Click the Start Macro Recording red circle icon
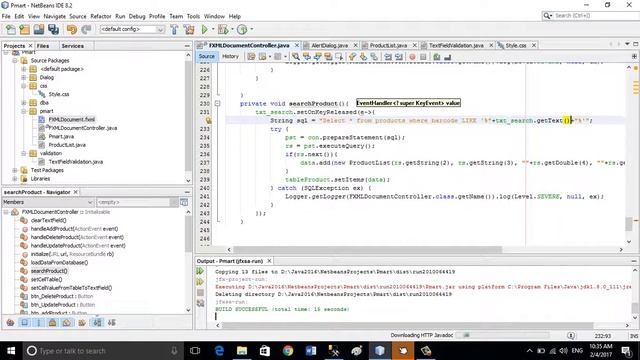The height and width of the screenshot is (360, 640). 412,57
